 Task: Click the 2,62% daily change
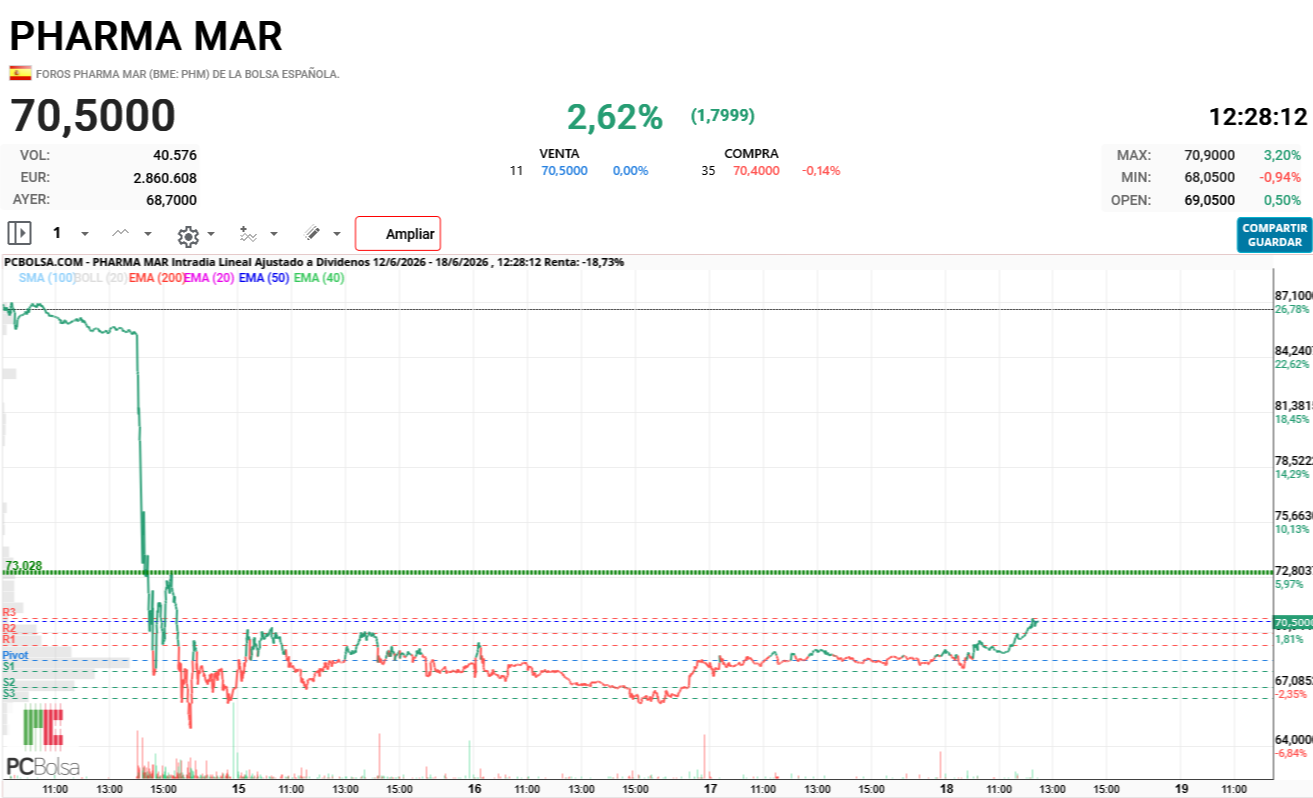click(x=615, y=117)
